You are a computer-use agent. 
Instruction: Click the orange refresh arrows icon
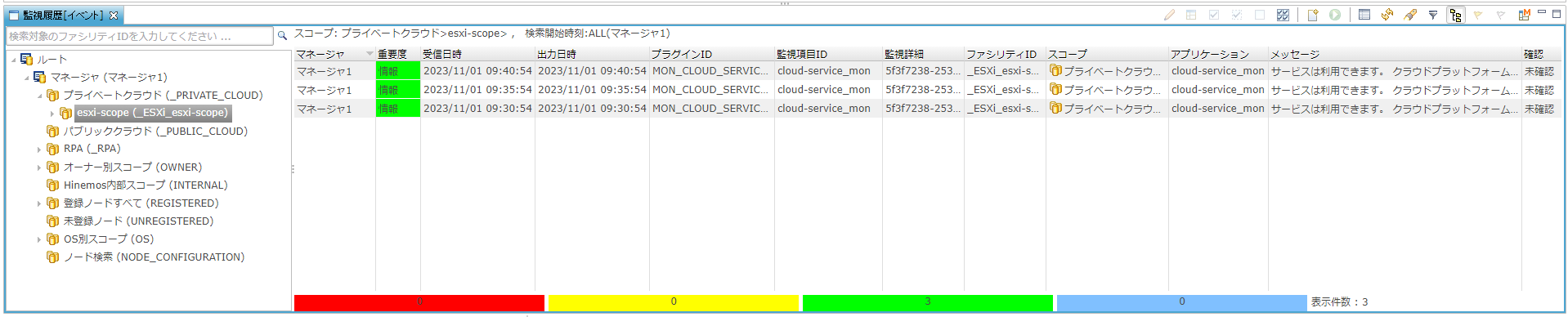coord(1387,15)
